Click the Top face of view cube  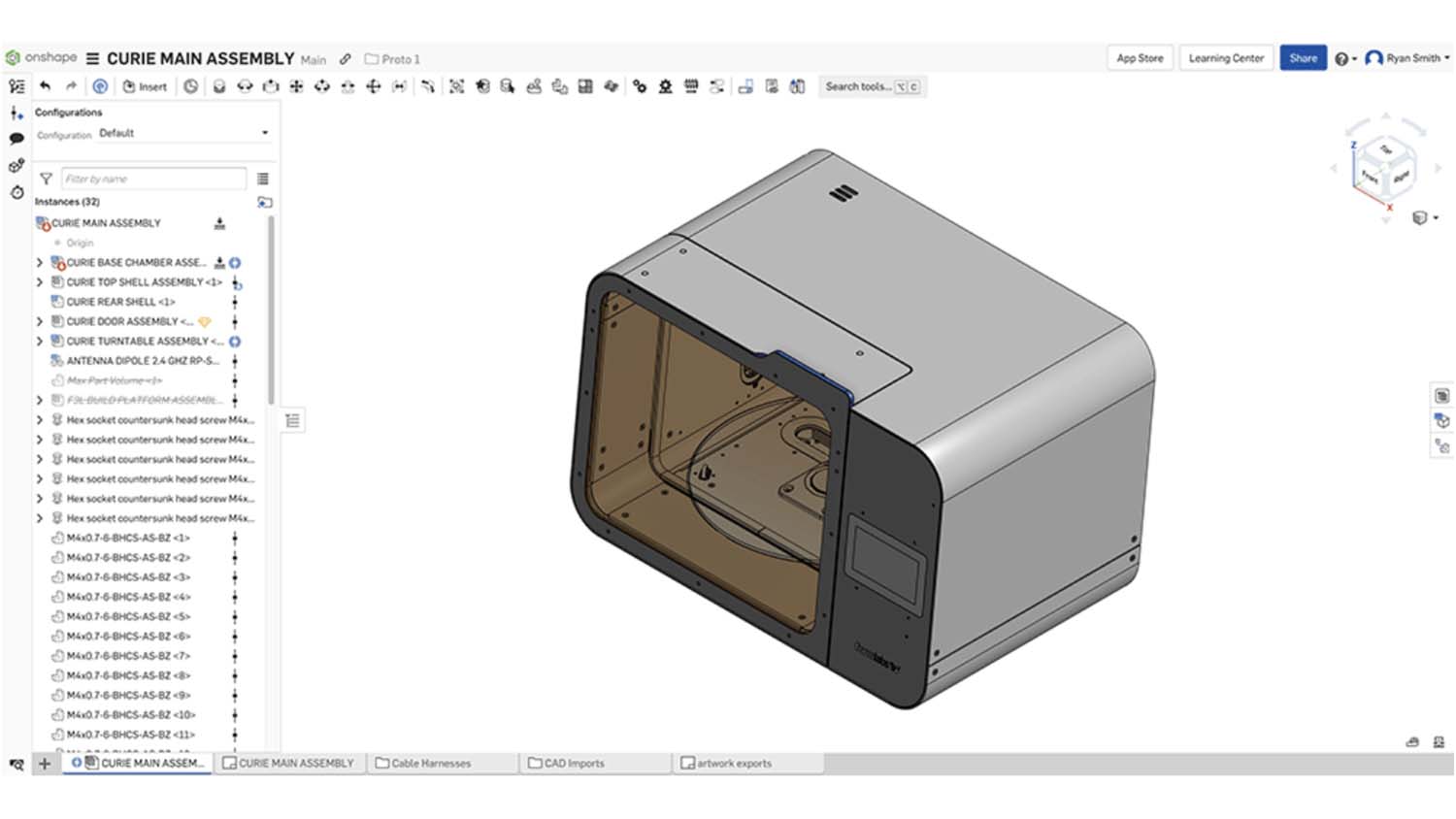tap(1386, 149)
